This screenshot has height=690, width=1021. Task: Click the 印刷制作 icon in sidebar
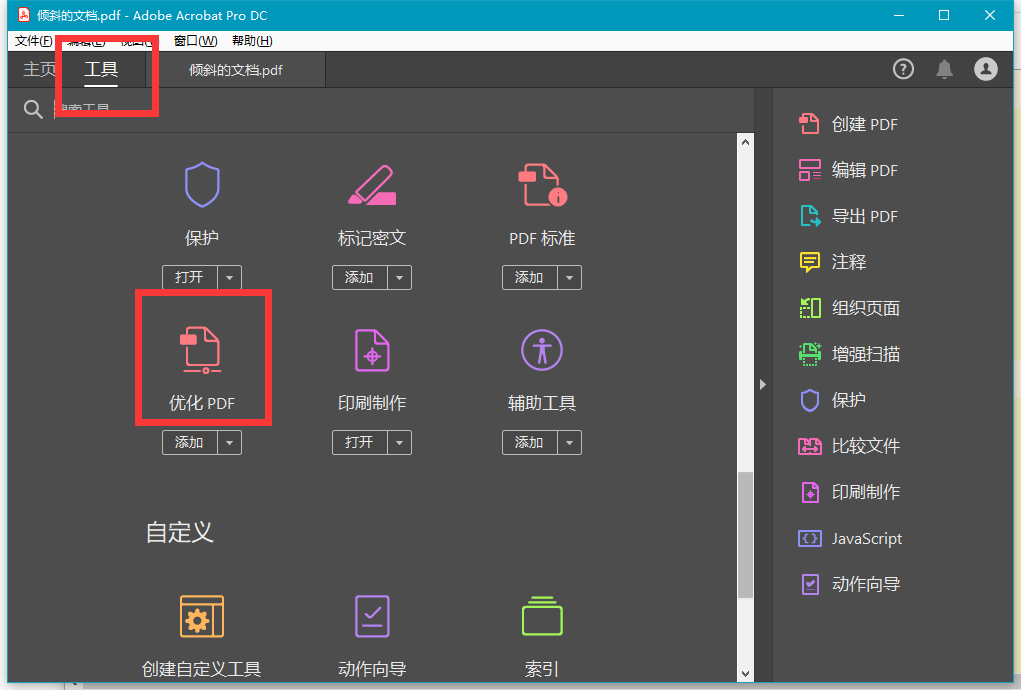pos(809,492)
